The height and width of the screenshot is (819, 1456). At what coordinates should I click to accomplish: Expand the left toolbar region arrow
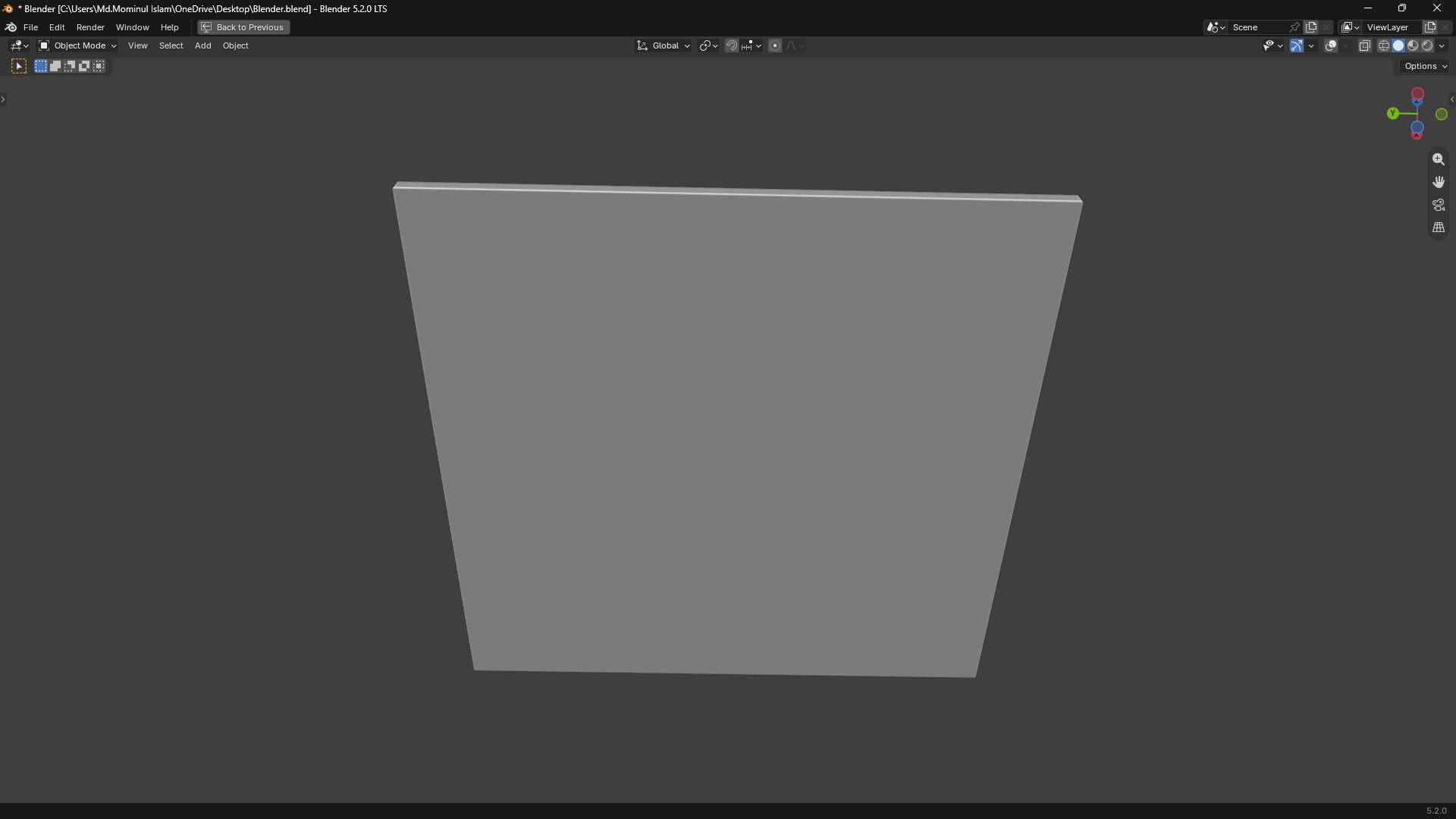pyautogui.click(x=3, y=99)
